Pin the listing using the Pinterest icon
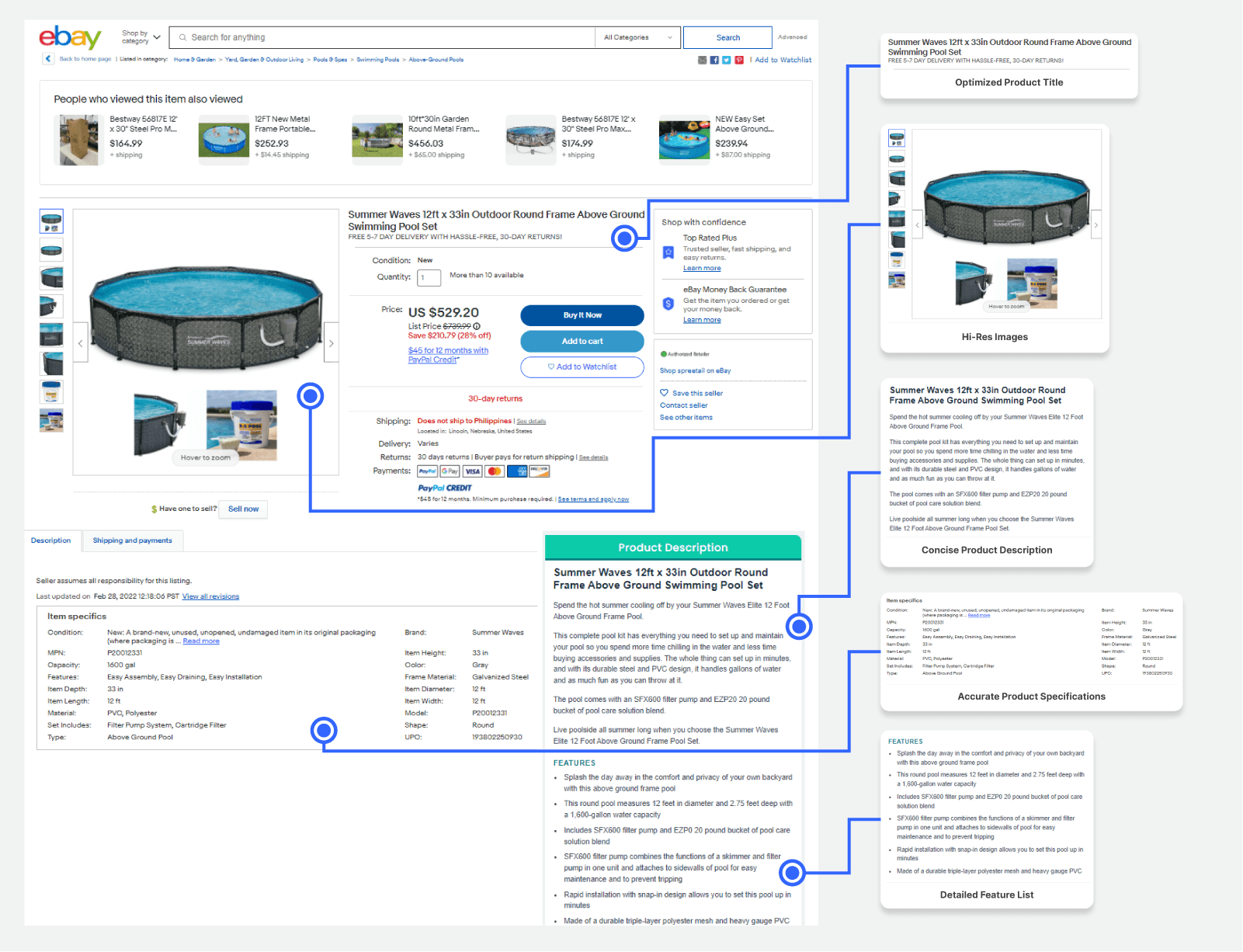The height and width of the screenshot is (952, 1243). pyautogui.click(x=739, y=60)
